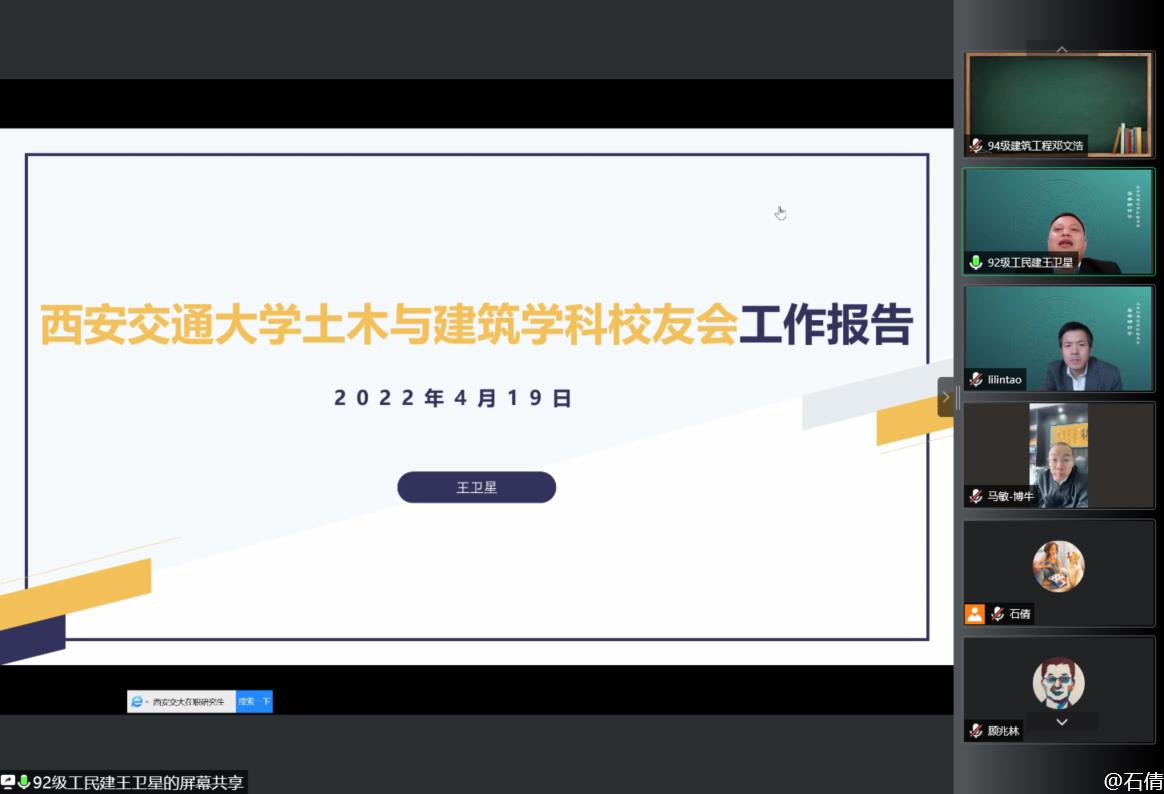Screen dimensions: 1164x794
Task: Collapse the participant video sidebar with the arrow
Action: [945, 397]
